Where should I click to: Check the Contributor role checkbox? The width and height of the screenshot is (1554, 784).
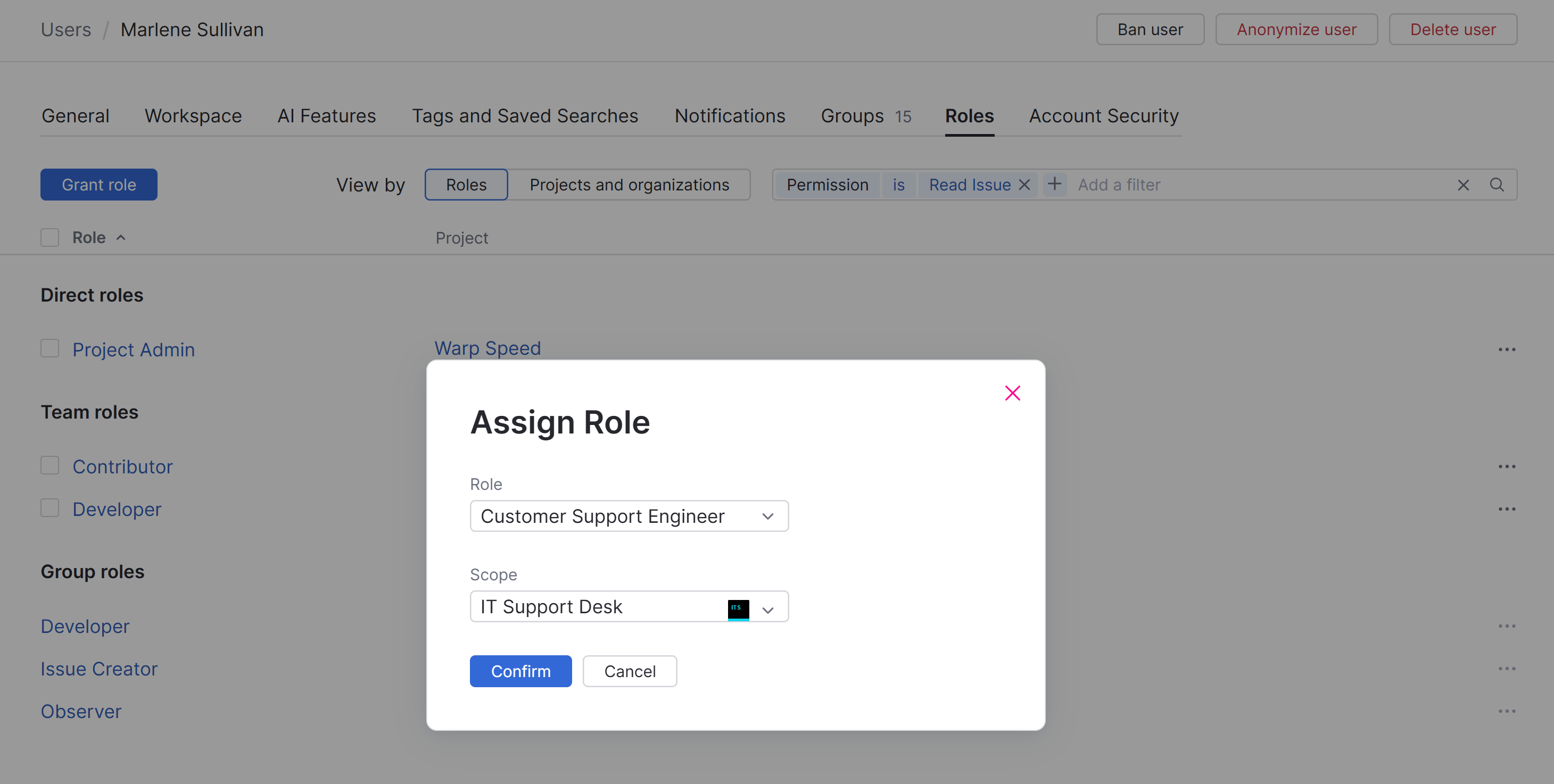coord(49,465)
